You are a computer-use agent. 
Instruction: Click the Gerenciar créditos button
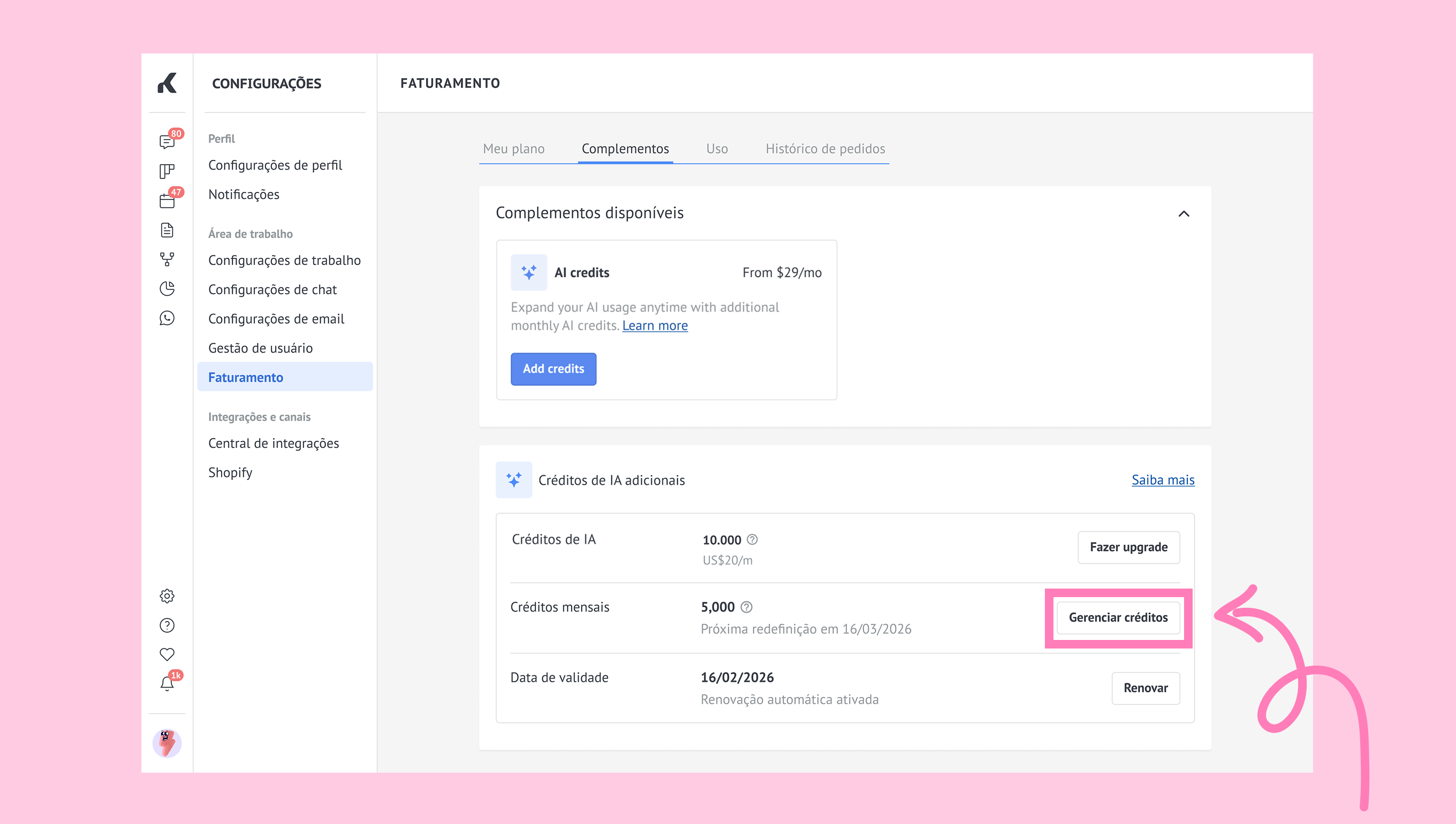(1118, 617)
